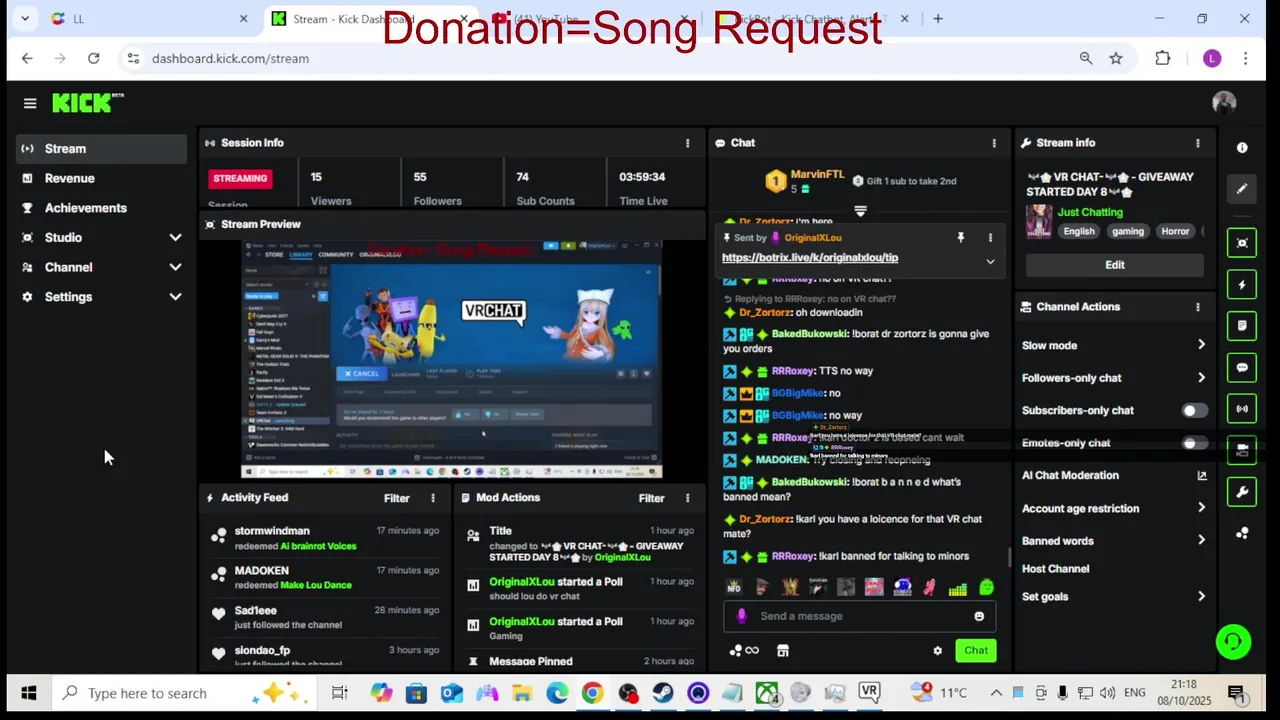Open Filter in Mod Actions

tap(651, 498)
